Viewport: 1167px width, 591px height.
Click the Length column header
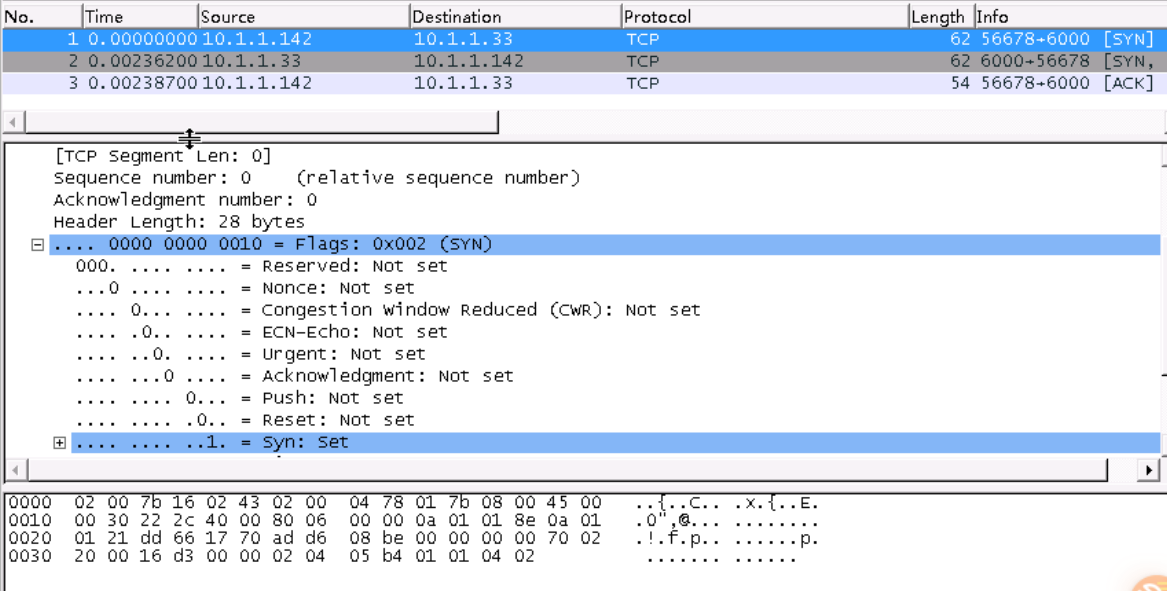[938, 16]
